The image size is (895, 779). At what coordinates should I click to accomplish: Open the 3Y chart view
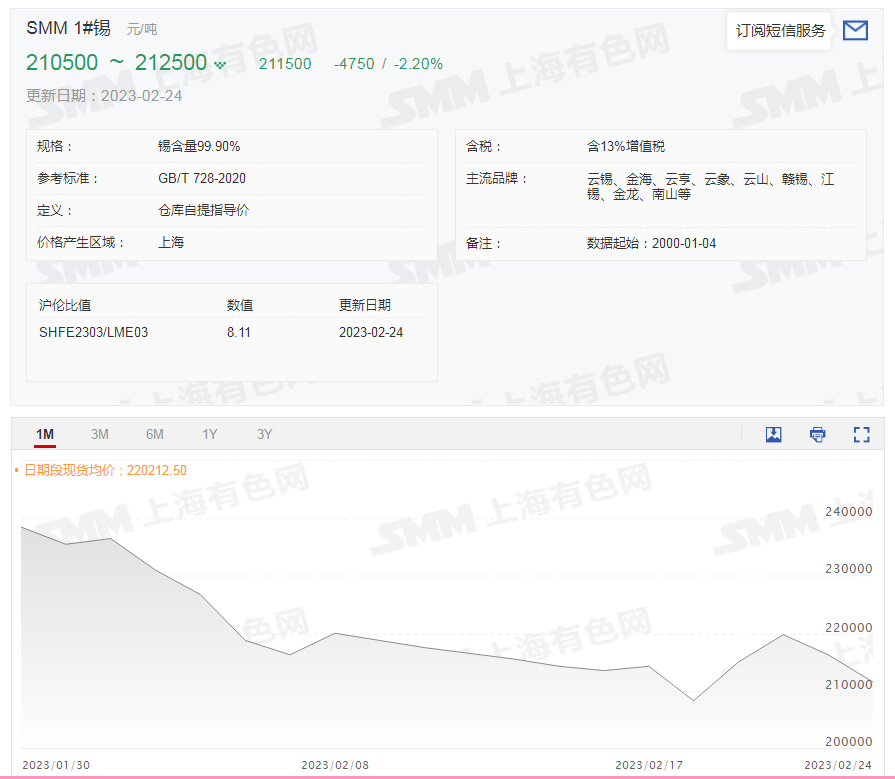coord(264,434)
